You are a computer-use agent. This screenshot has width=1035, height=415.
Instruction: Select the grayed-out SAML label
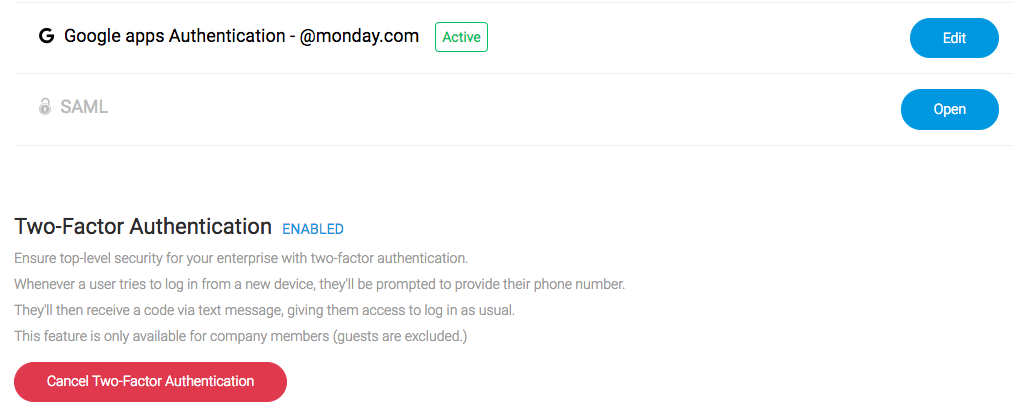[x=84, y=107]
